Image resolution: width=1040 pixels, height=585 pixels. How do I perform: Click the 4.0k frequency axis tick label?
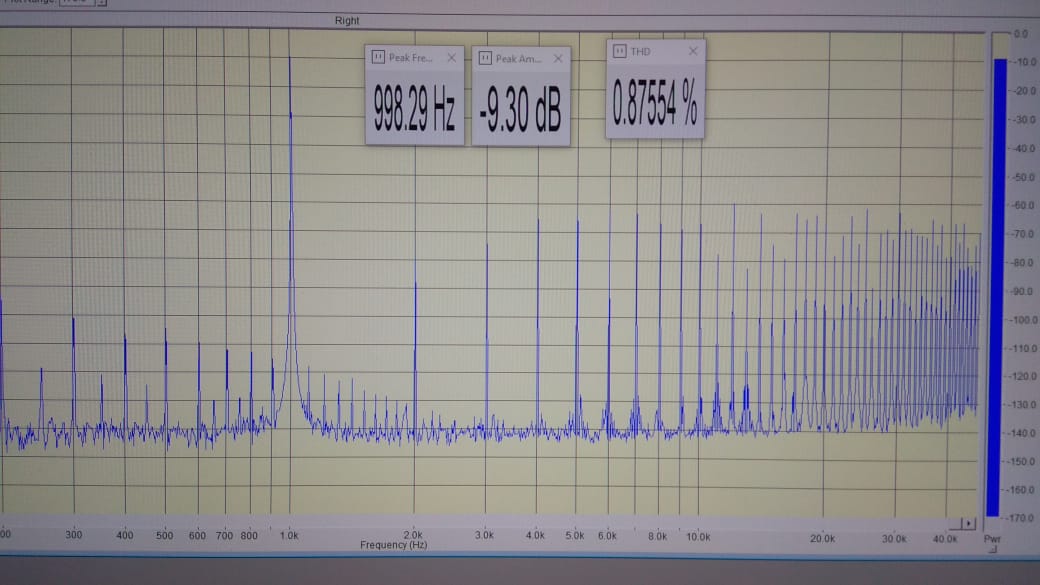[x=535, y=535]
